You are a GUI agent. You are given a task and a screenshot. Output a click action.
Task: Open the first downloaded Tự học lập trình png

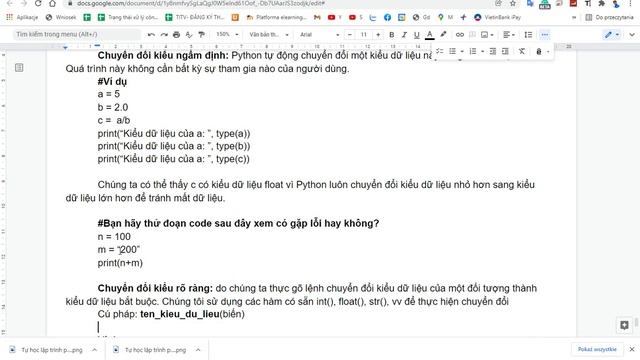pyautogui.click(x=47, y=350)
